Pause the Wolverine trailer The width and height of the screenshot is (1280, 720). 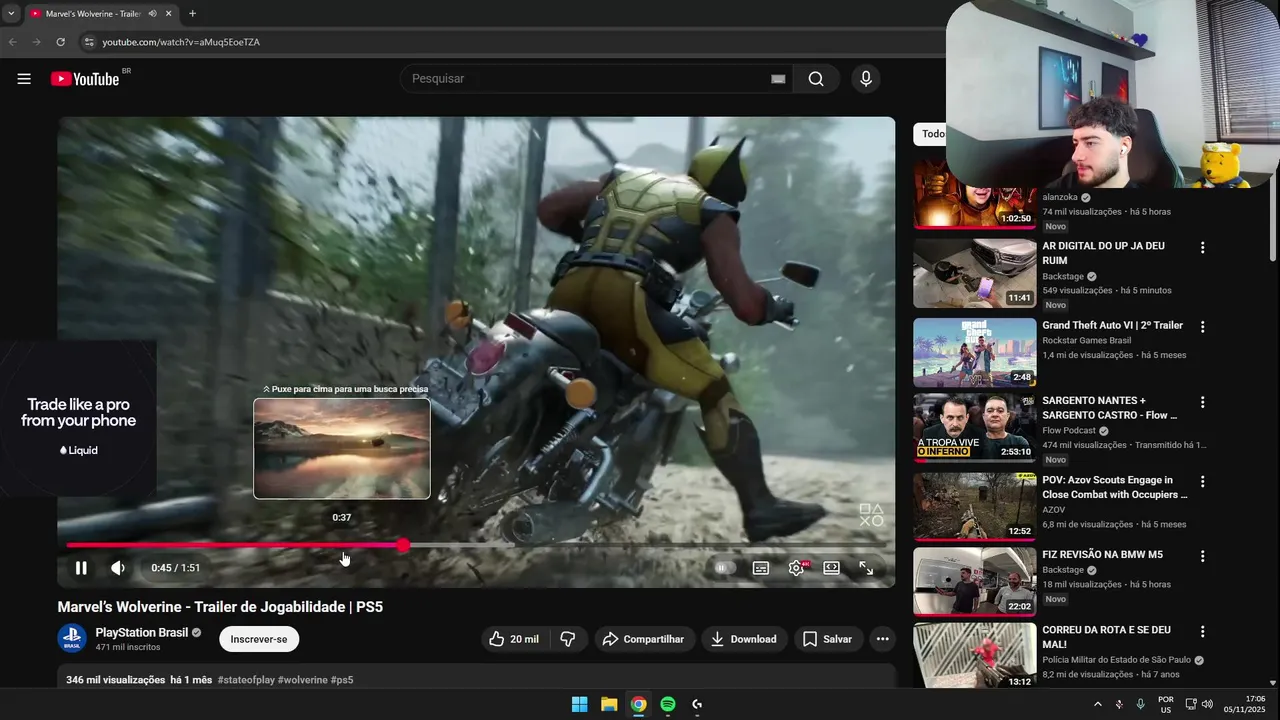tap(81, 568)
